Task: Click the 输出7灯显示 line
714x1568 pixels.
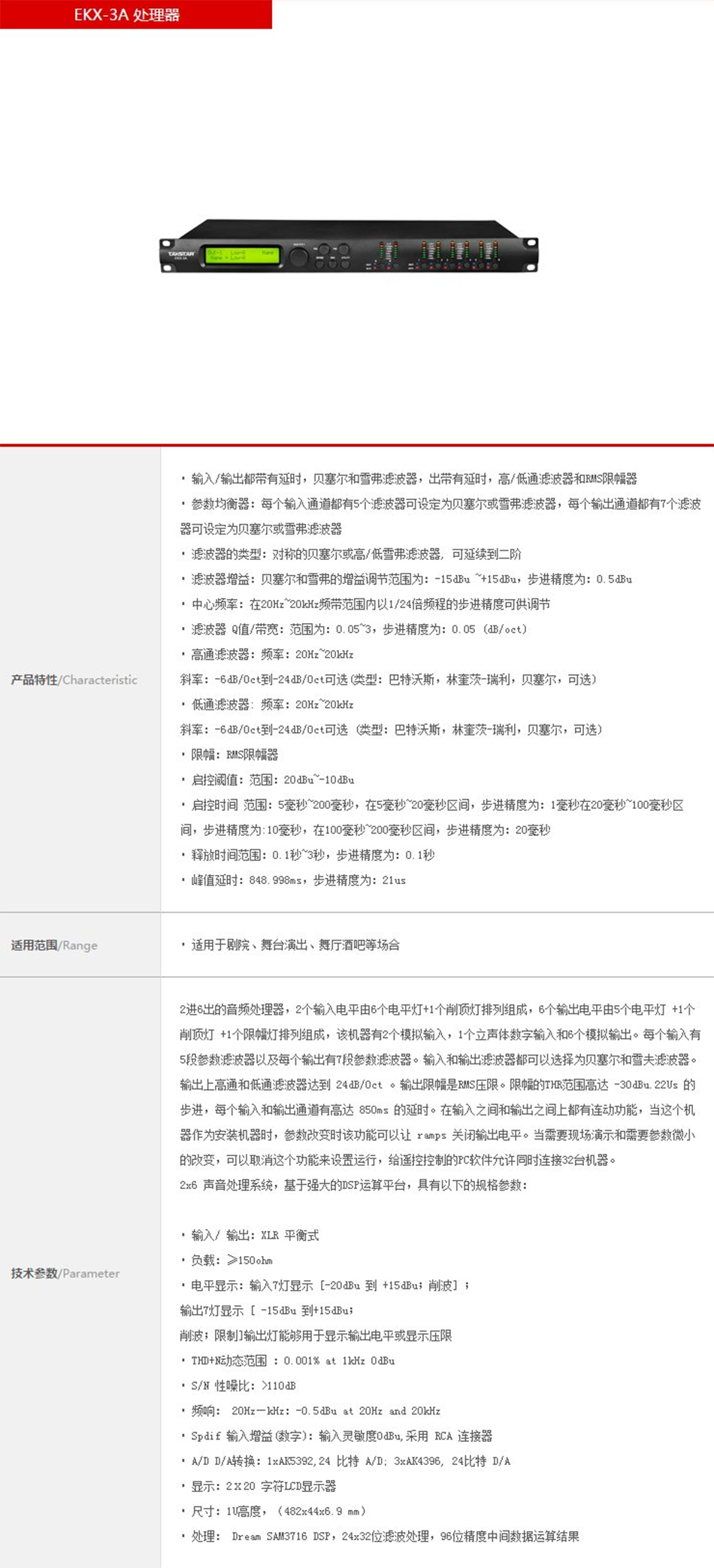Action: click(267, 1310)
